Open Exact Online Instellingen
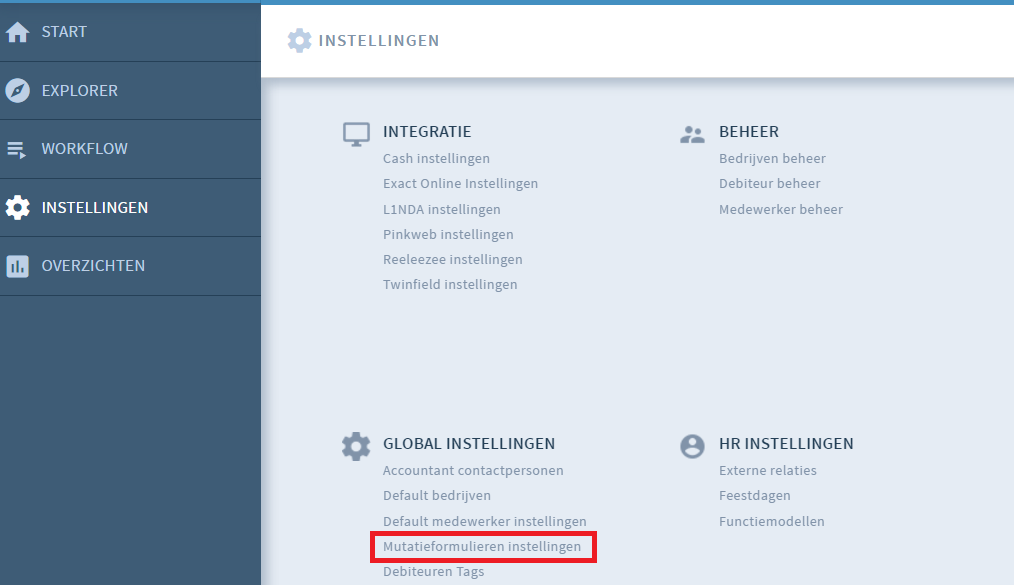This screenshot has height=585, width=1014. [460, 184]
